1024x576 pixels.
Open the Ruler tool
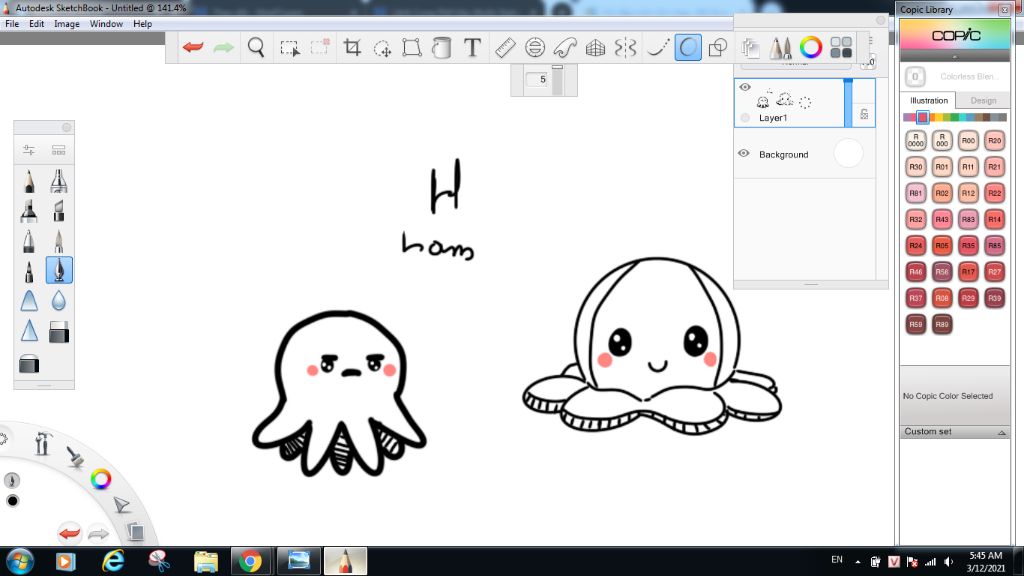505,48
